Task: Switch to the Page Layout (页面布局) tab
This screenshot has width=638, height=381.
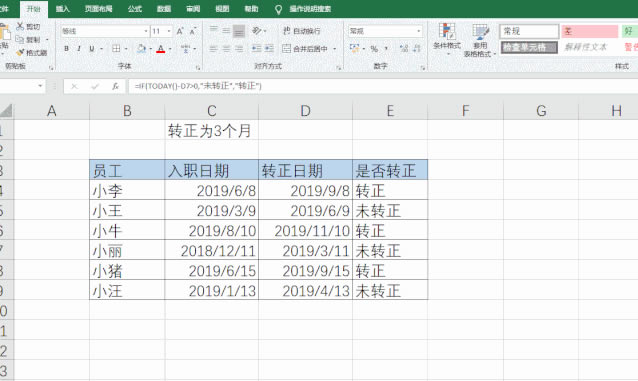Action: [x=98, y=9]
